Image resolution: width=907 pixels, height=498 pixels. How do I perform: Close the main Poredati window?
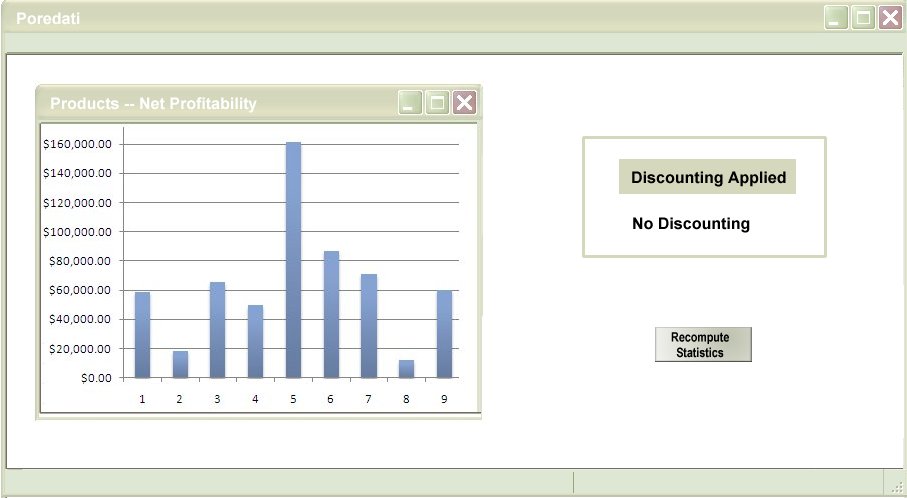pyautogui.click(x=890, y=18)
